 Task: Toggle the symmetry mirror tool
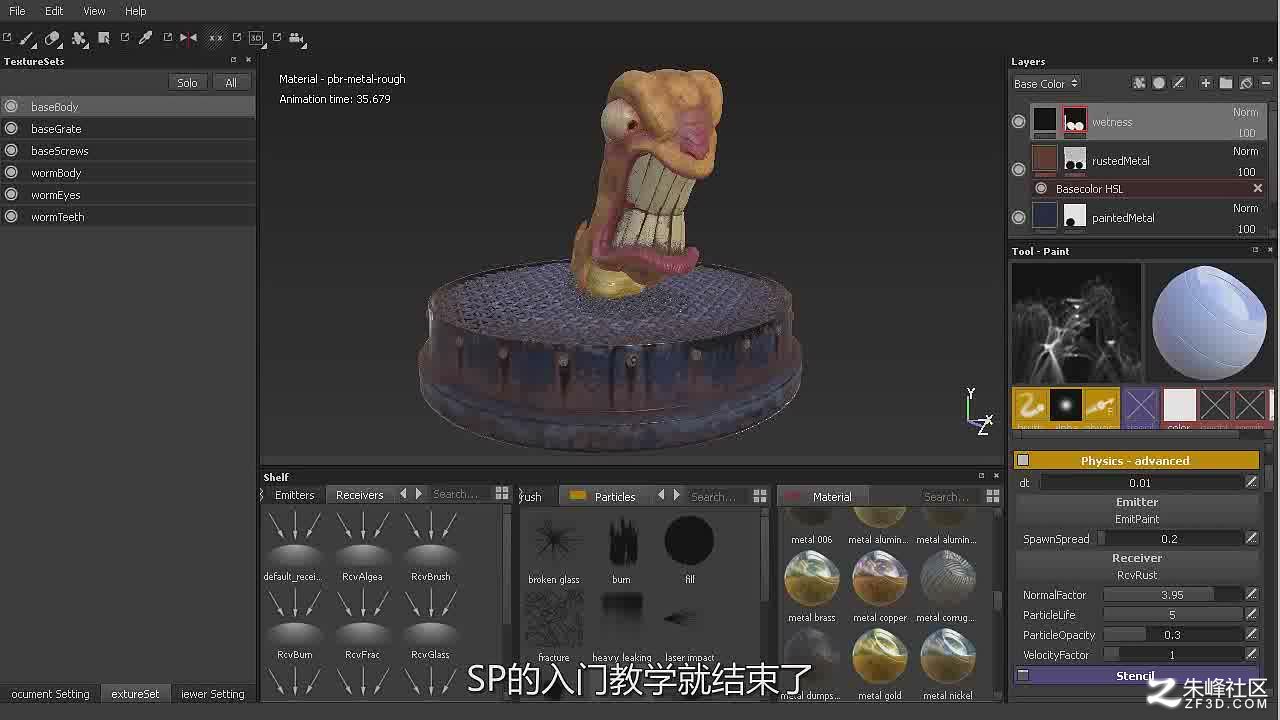pos(188,38)
